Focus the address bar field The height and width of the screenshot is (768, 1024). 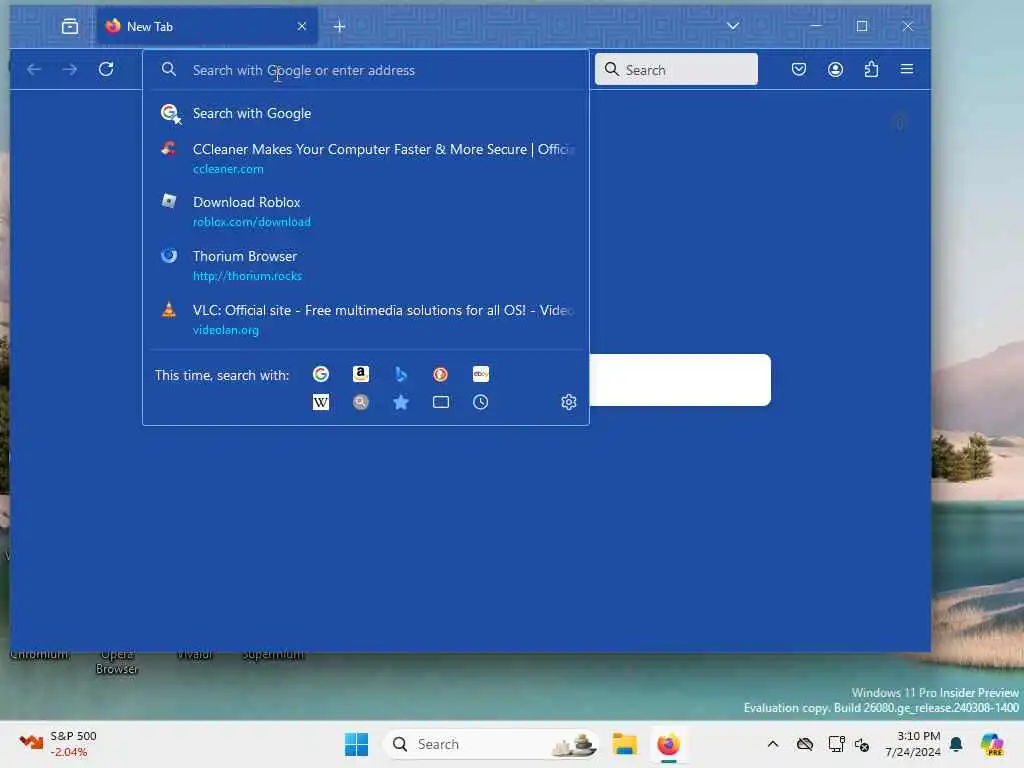tap(366, 70)
